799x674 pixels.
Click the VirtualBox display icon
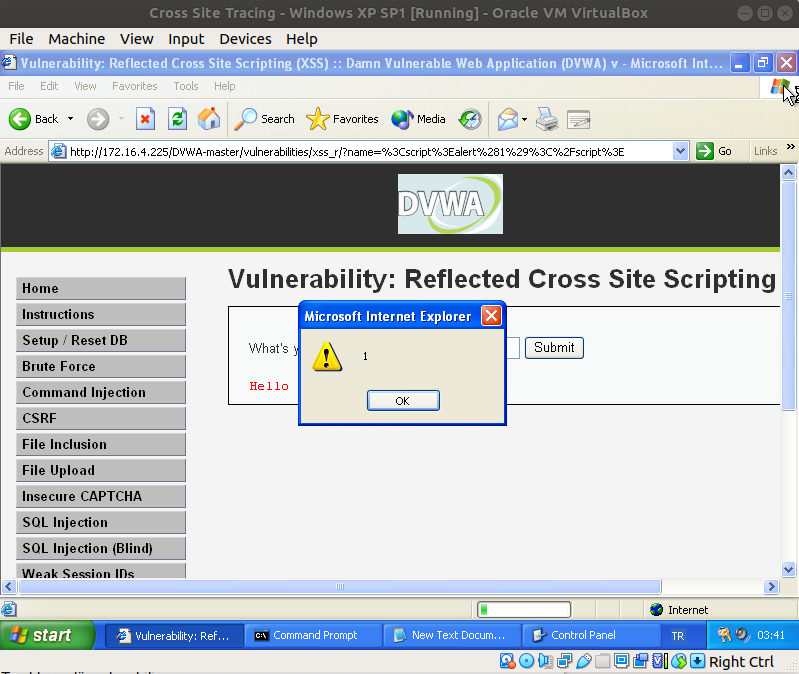[x=622, y=661]
